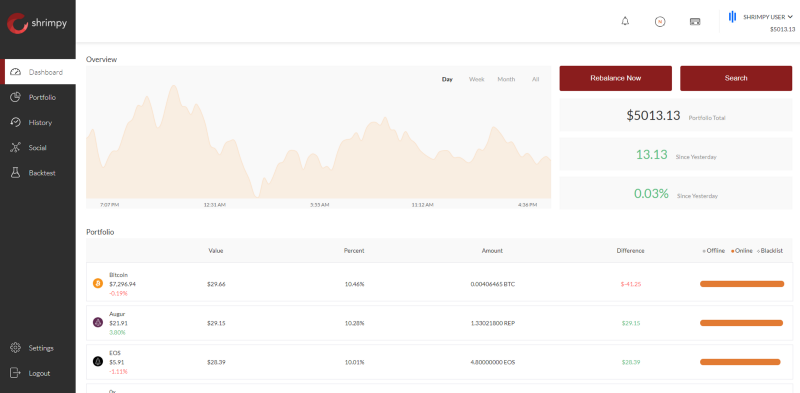This screenshot has height=393, width=800.
Task: Click the Bitcoin orange allocation bar
Action: point(742,284)
